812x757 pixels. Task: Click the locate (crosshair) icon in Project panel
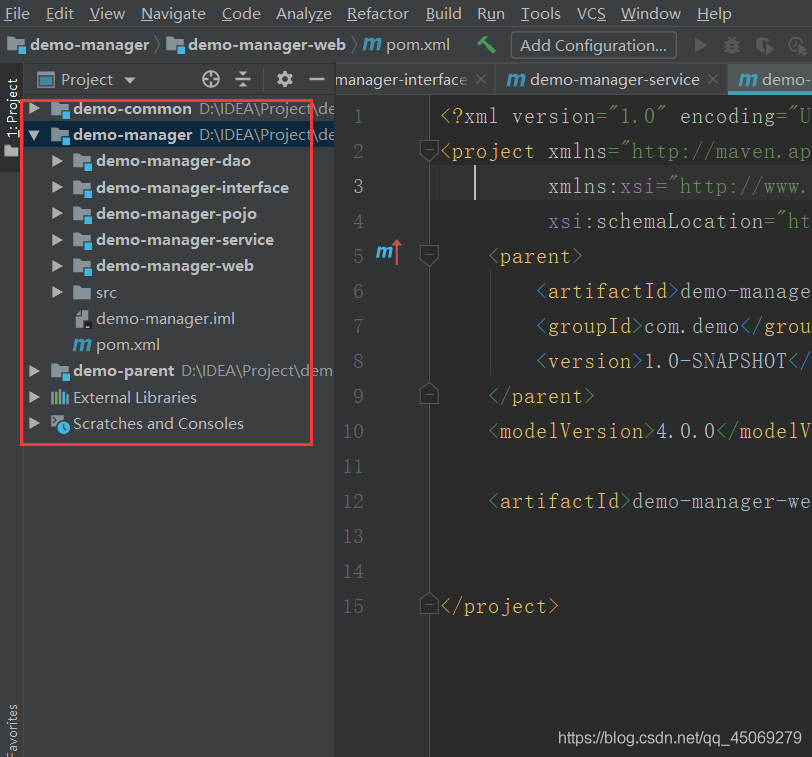[211, 80]
